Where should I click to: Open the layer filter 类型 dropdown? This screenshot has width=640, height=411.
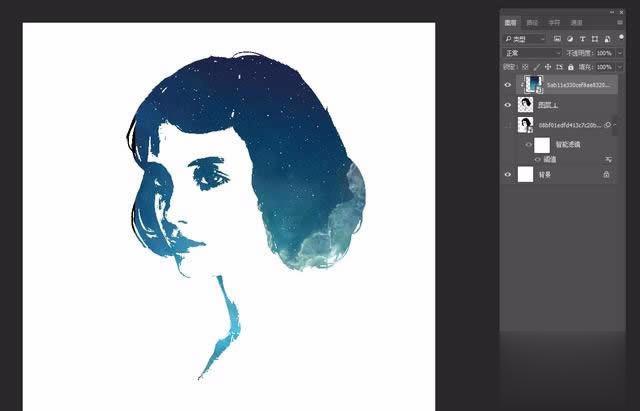524,39
